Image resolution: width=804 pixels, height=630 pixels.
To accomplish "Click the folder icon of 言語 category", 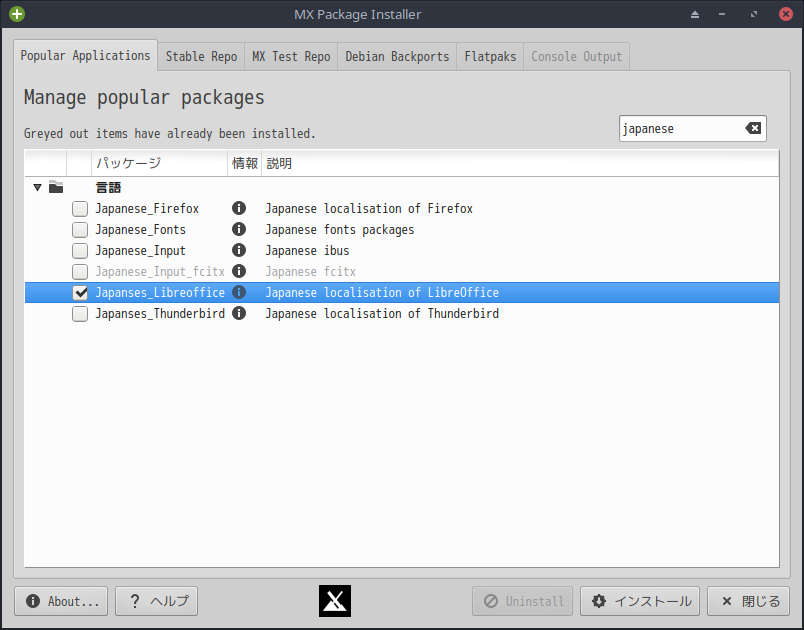I will [56, 187].
